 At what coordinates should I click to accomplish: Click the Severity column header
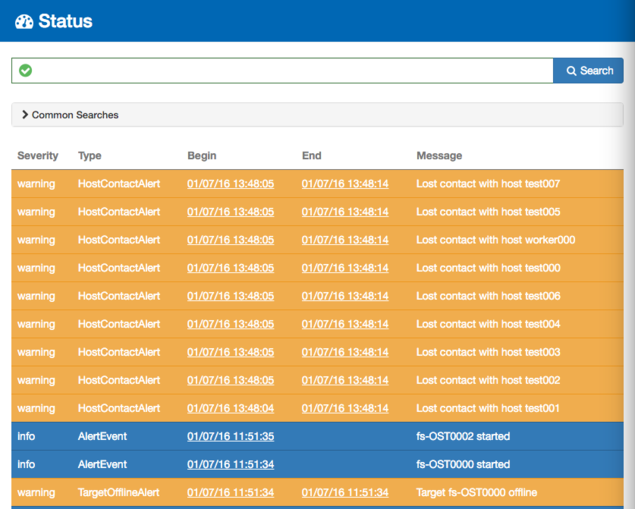[38, 156]
